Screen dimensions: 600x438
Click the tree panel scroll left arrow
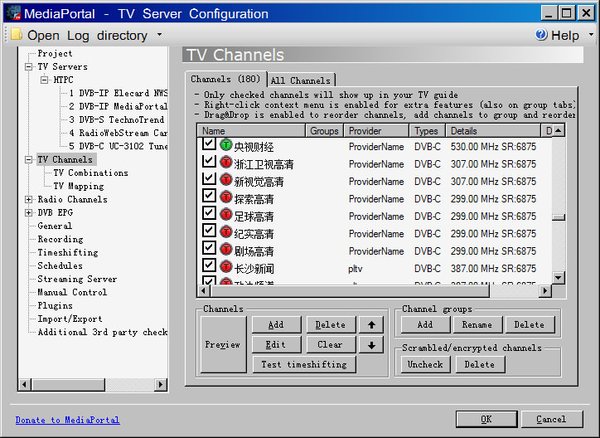point(24,384)
